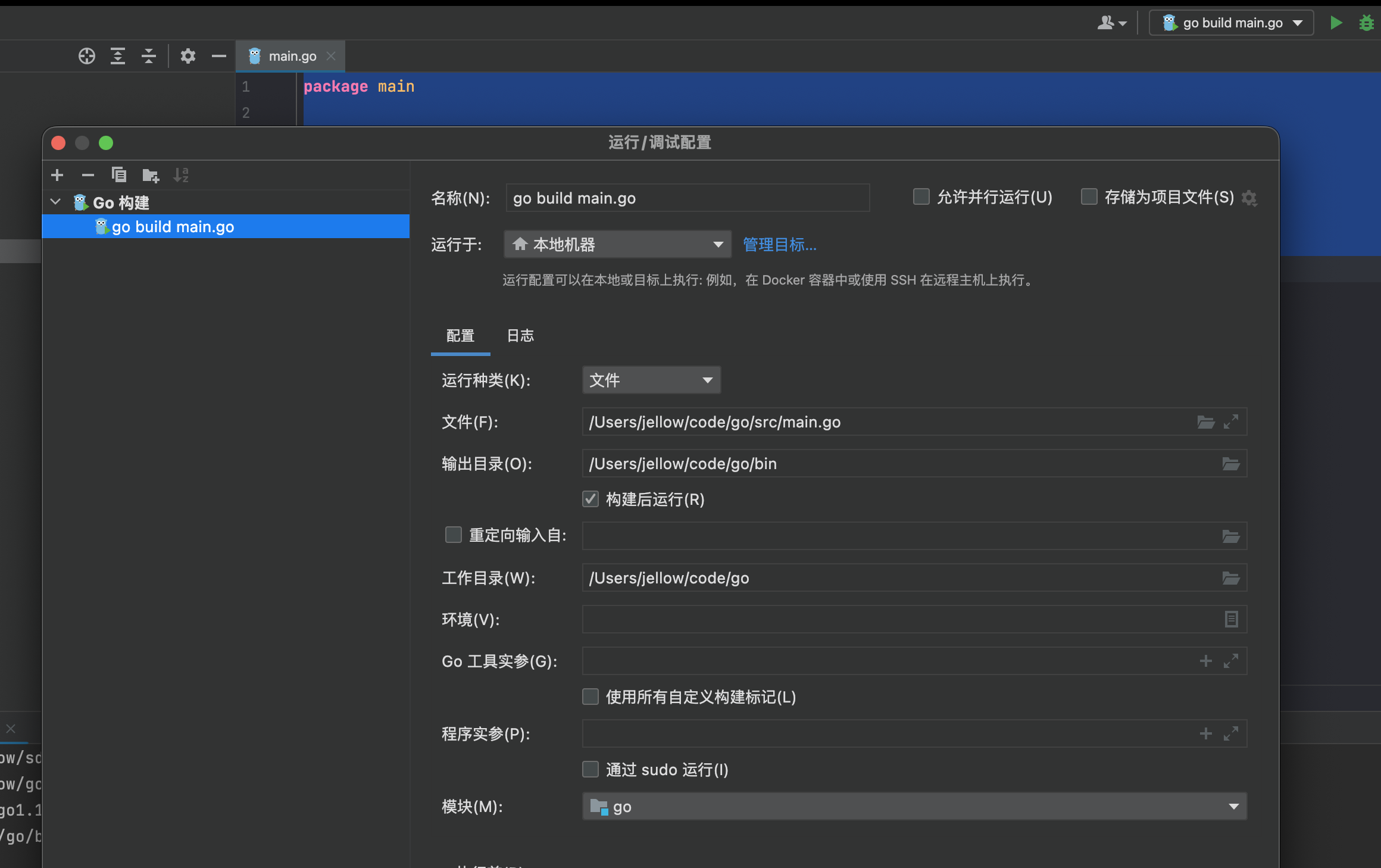Switch to the 日志 tab

tap(520, 336)
